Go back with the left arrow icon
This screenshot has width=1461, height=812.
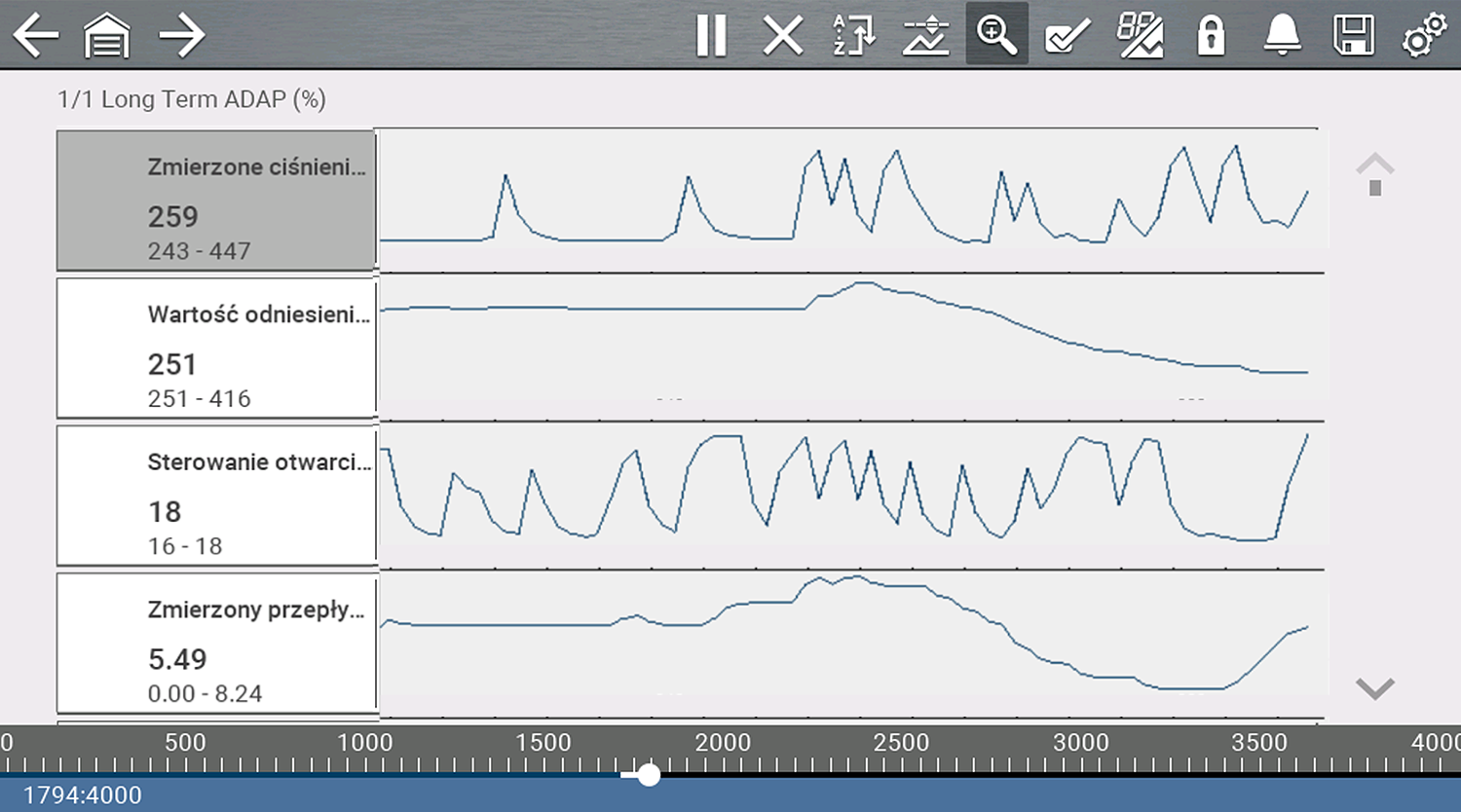[x=36, y=36]
